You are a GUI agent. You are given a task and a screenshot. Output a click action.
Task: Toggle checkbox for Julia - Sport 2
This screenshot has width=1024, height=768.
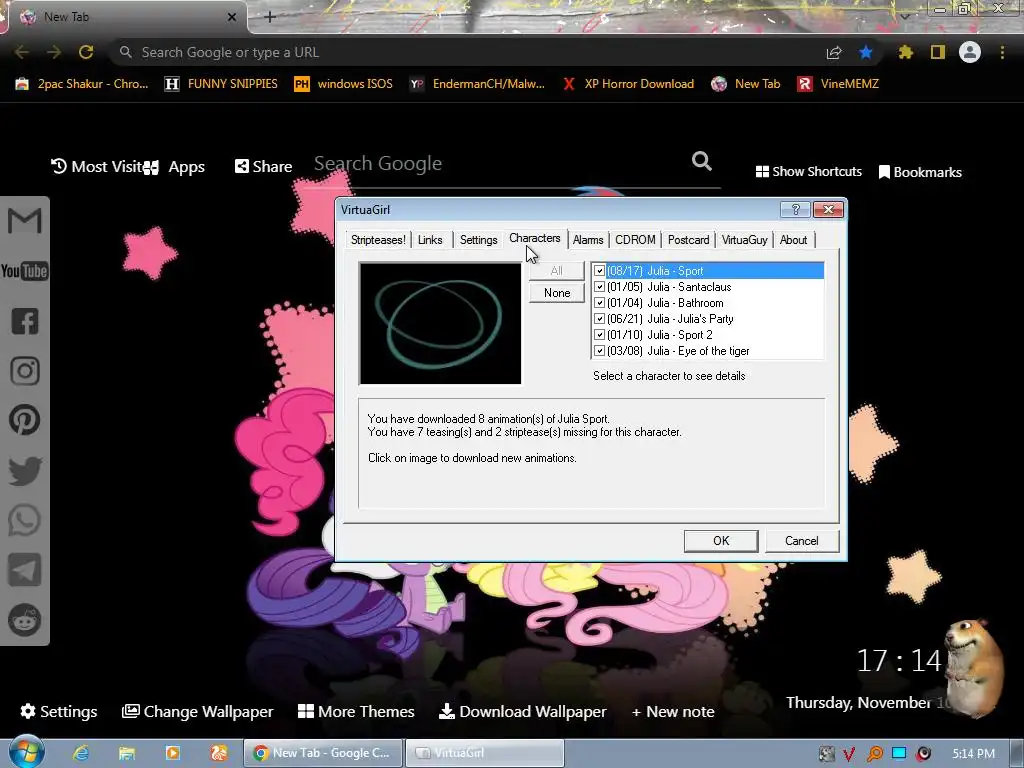[600, 335]
